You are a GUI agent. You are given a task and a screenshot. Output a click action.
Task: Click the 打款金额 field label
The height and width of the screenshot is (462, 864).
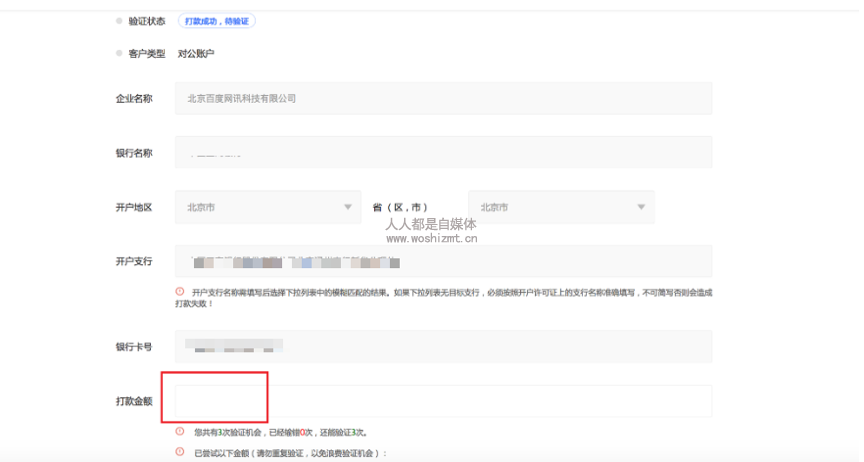[x=134, y=401]
